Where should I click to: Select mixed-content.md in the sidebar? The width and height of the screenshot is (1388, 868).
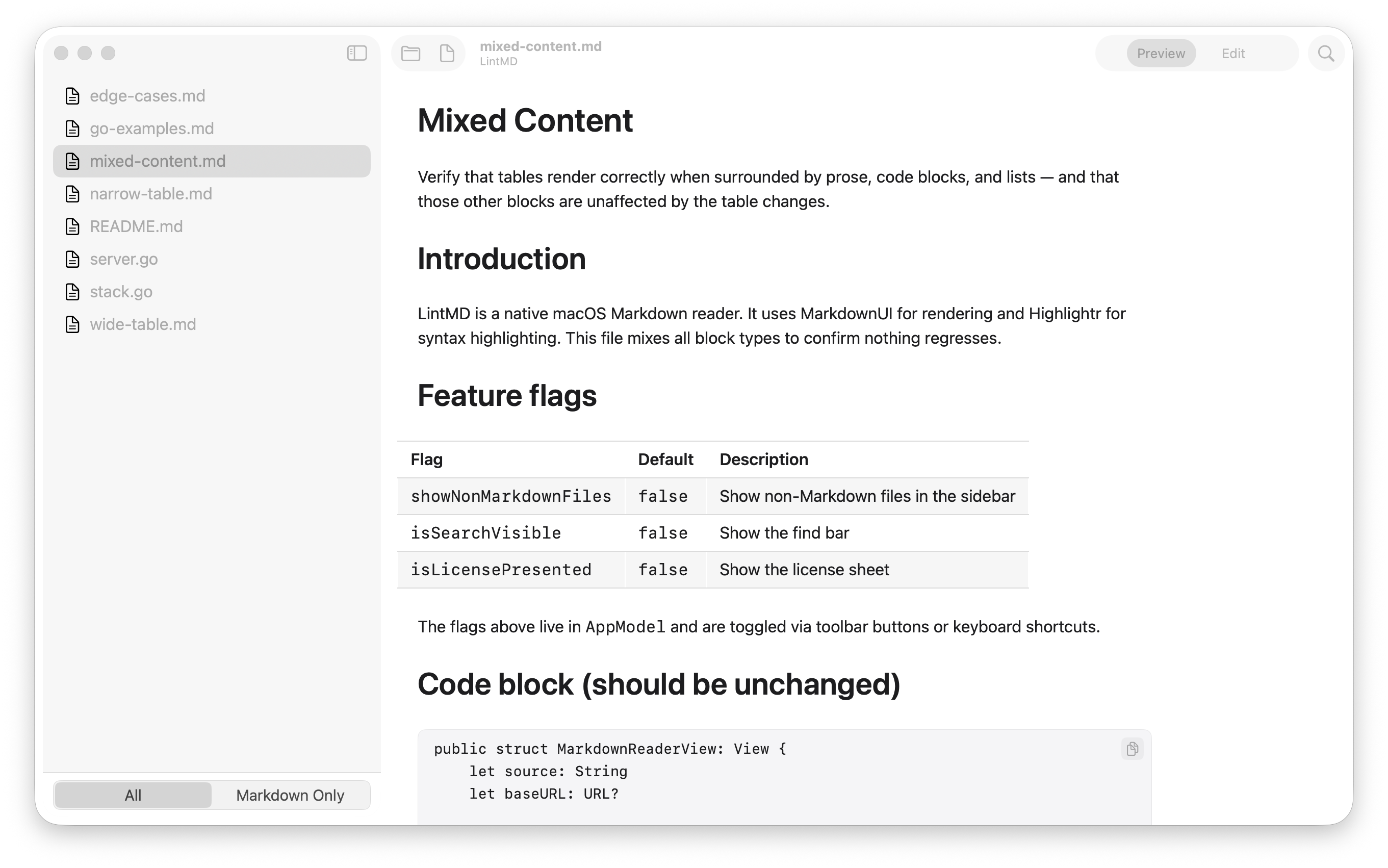point(211,161)
